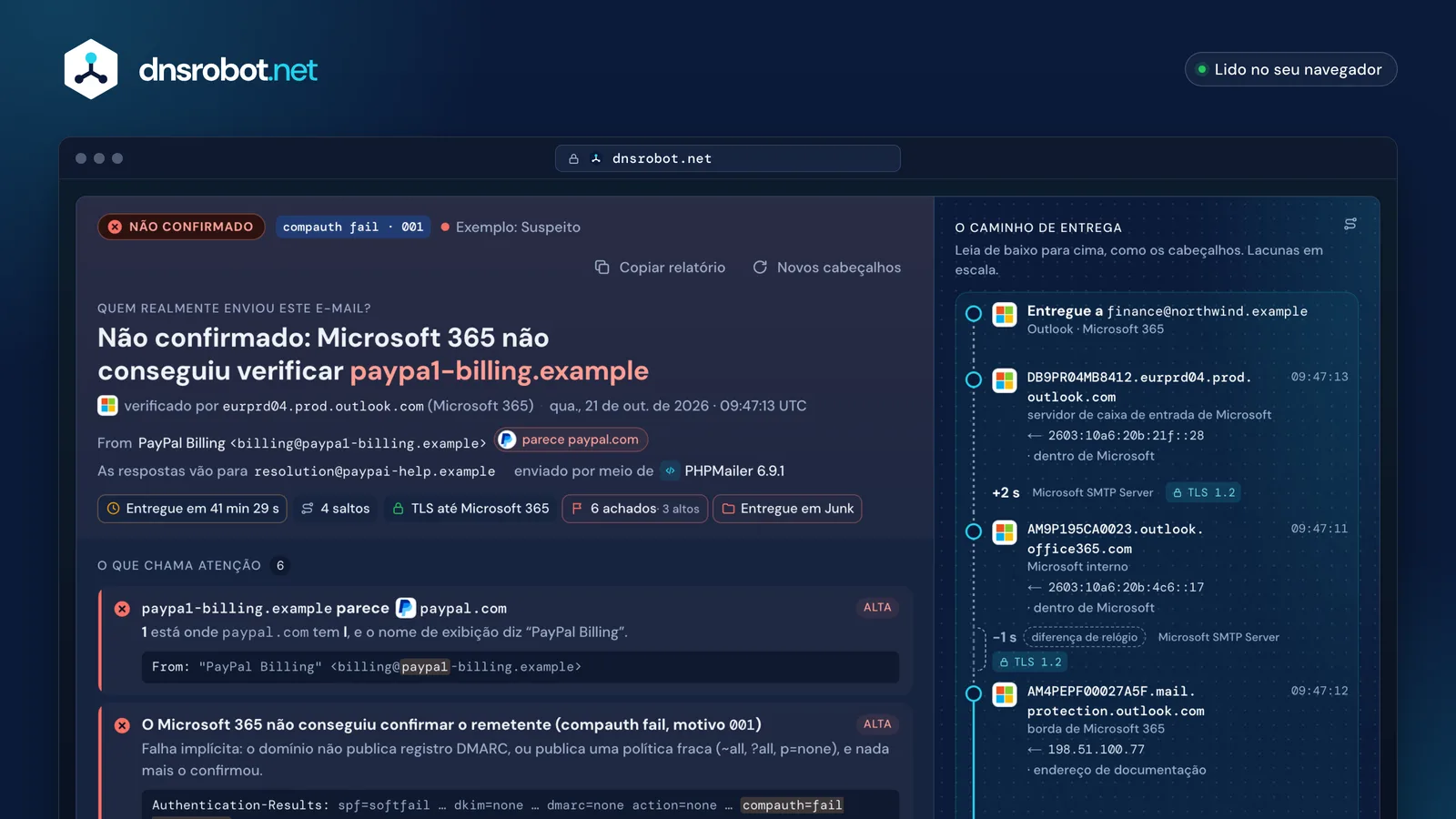
Task: Click the 'parece paypal.com' warning chip
Action: point(571,440)
